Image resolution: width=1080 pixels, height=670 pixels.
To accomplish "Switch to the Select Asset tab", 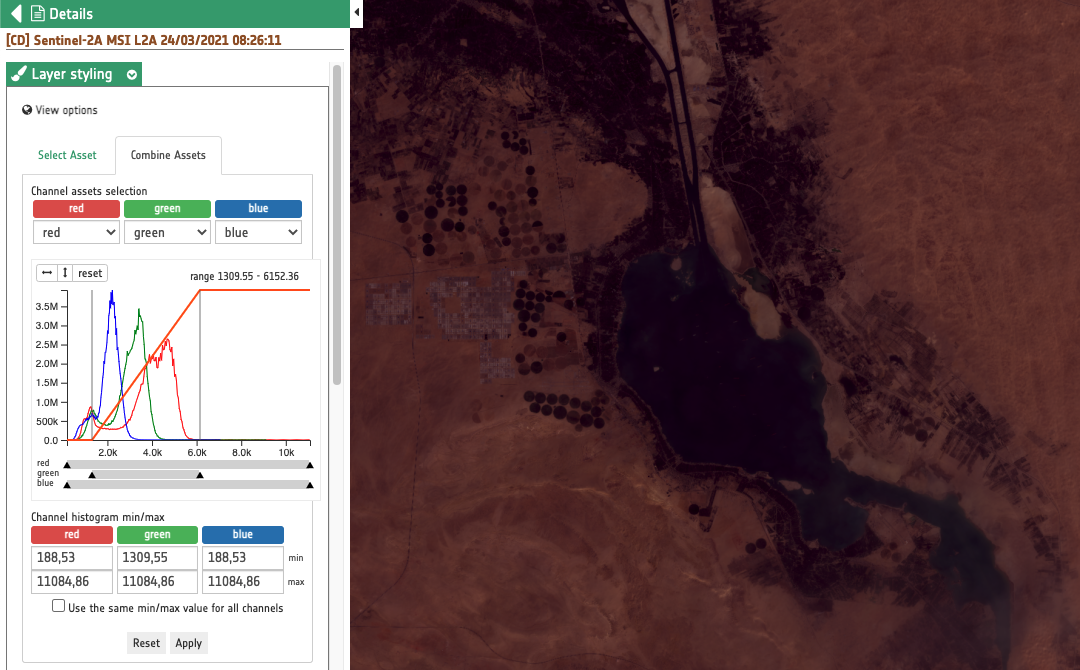I will click(x=67, y=155).
